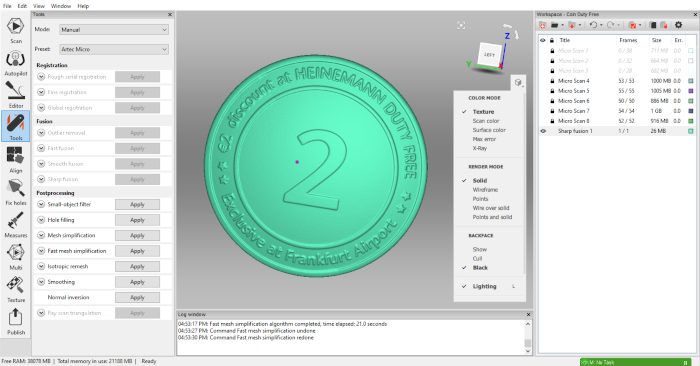Expand Isotropic remesh settings
This screenshot has width=700, height=366.
pos(41,266)
